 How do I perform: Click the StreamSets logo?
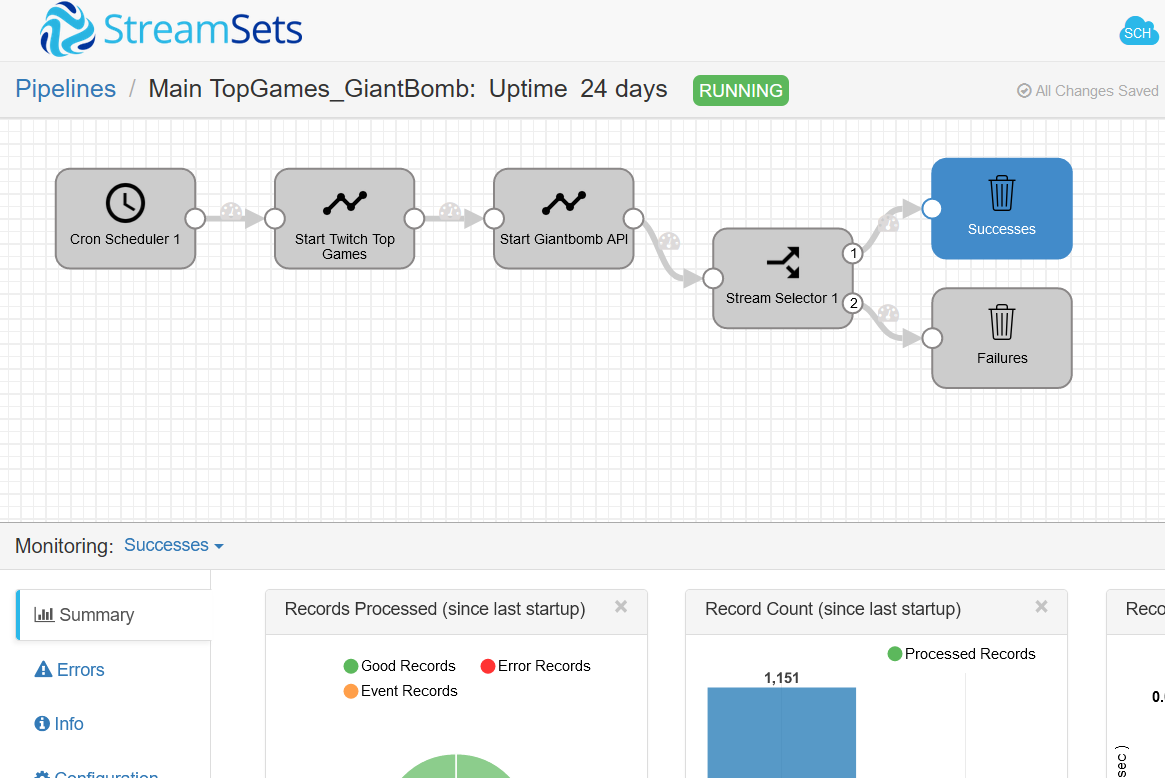[x=171, y=30]
